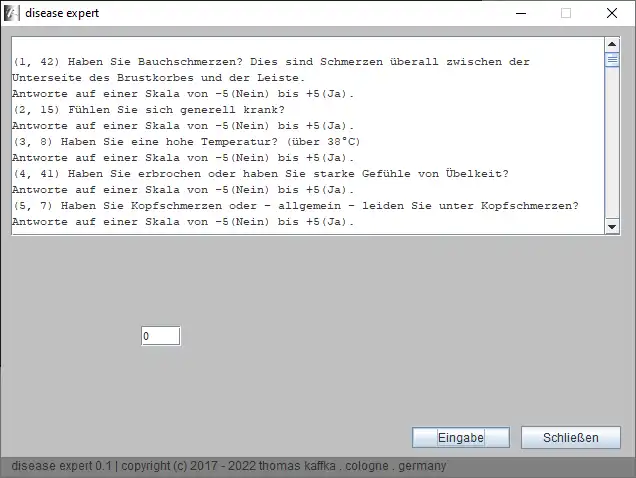Click 'Unterseite des Brustkorbes und der Leiste.' line

(159, 78)
